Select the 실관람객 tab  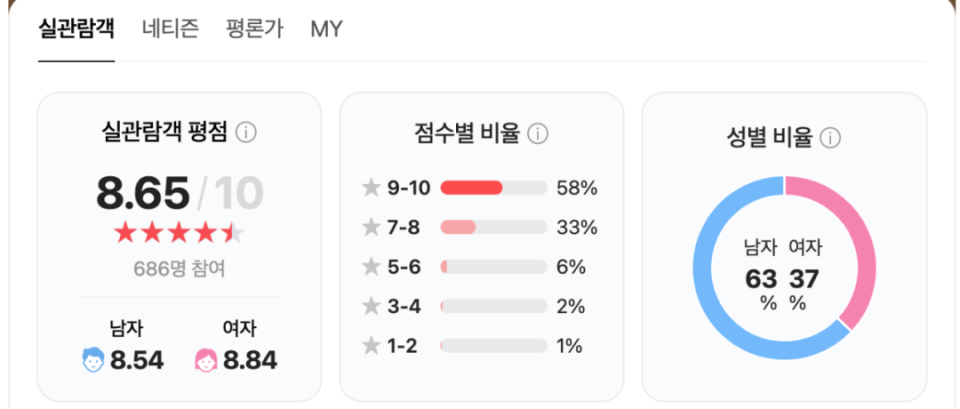pyautogui.click(x=76, y=29)
